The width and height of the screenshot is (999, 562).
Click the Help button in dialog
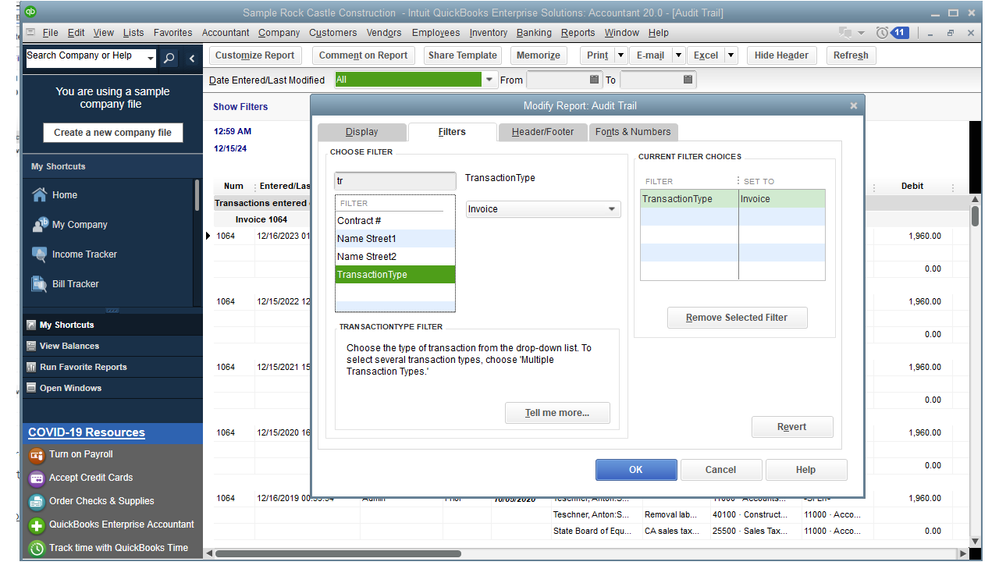(x=806, y=470)
